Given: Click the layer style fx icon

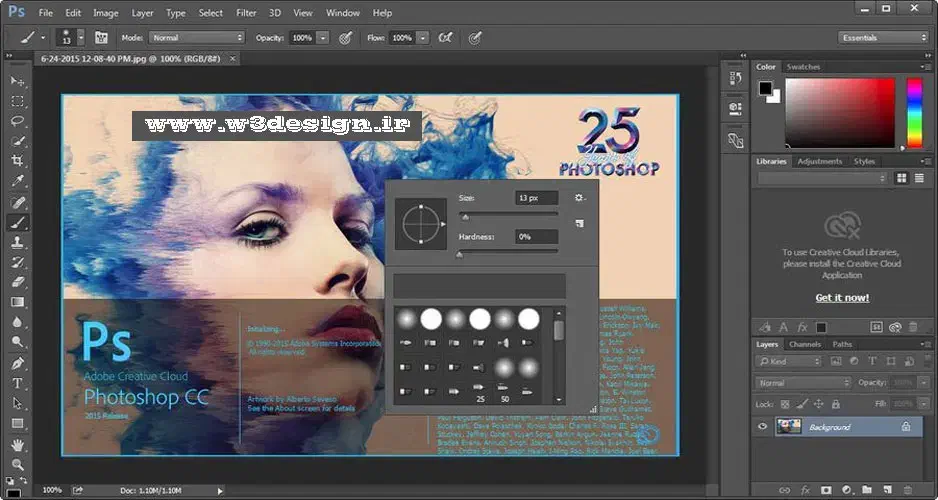Looking at the screenshot, I should [805, 491].
